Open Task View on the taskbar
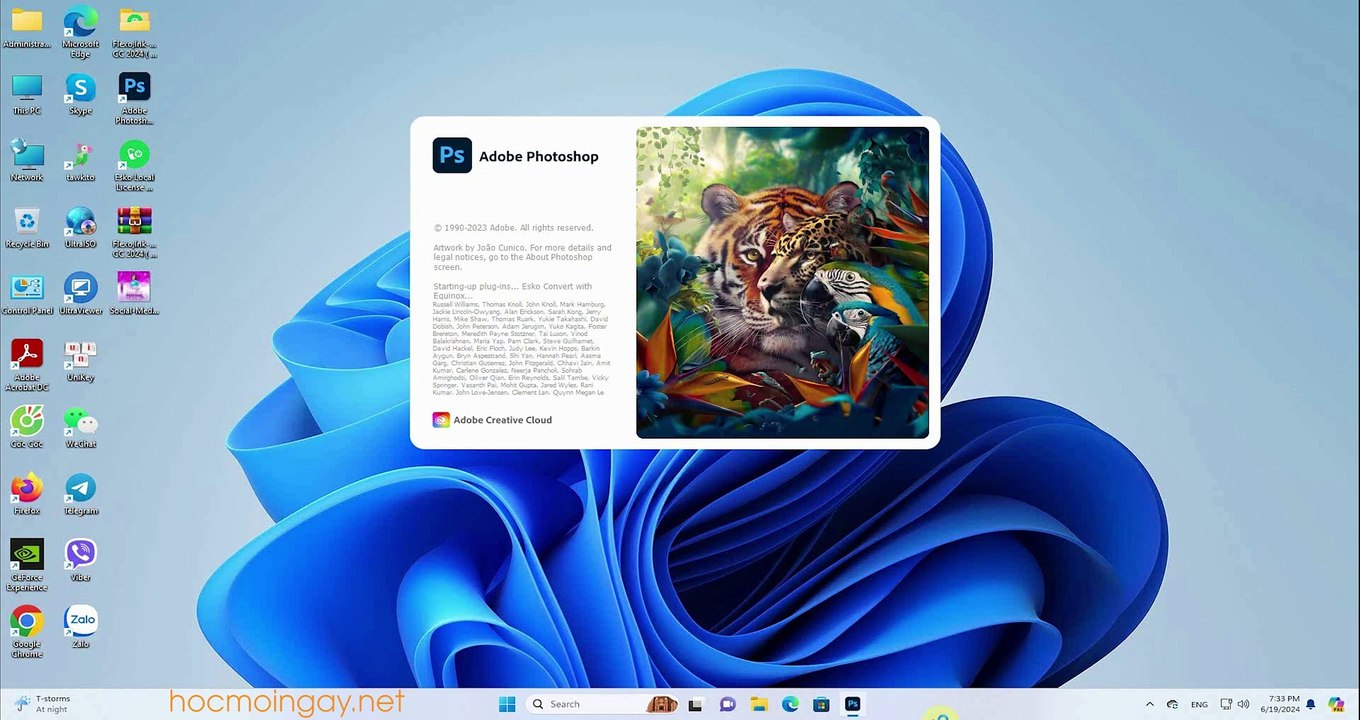 tap(695, 704)
